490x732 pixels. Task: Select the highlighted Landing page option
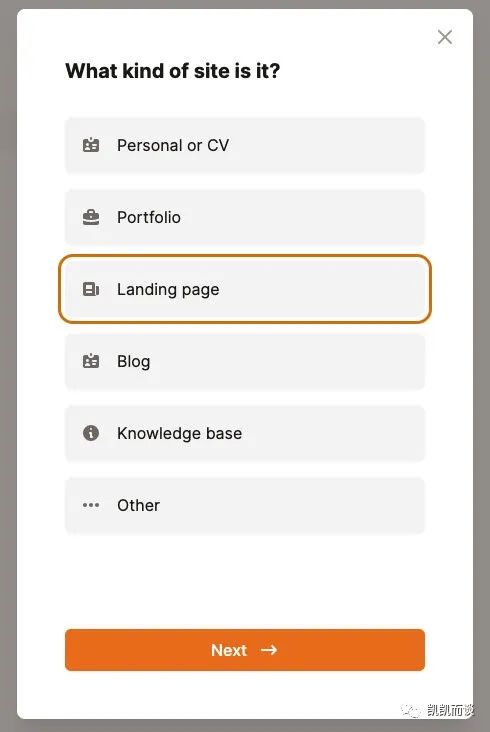245,289
